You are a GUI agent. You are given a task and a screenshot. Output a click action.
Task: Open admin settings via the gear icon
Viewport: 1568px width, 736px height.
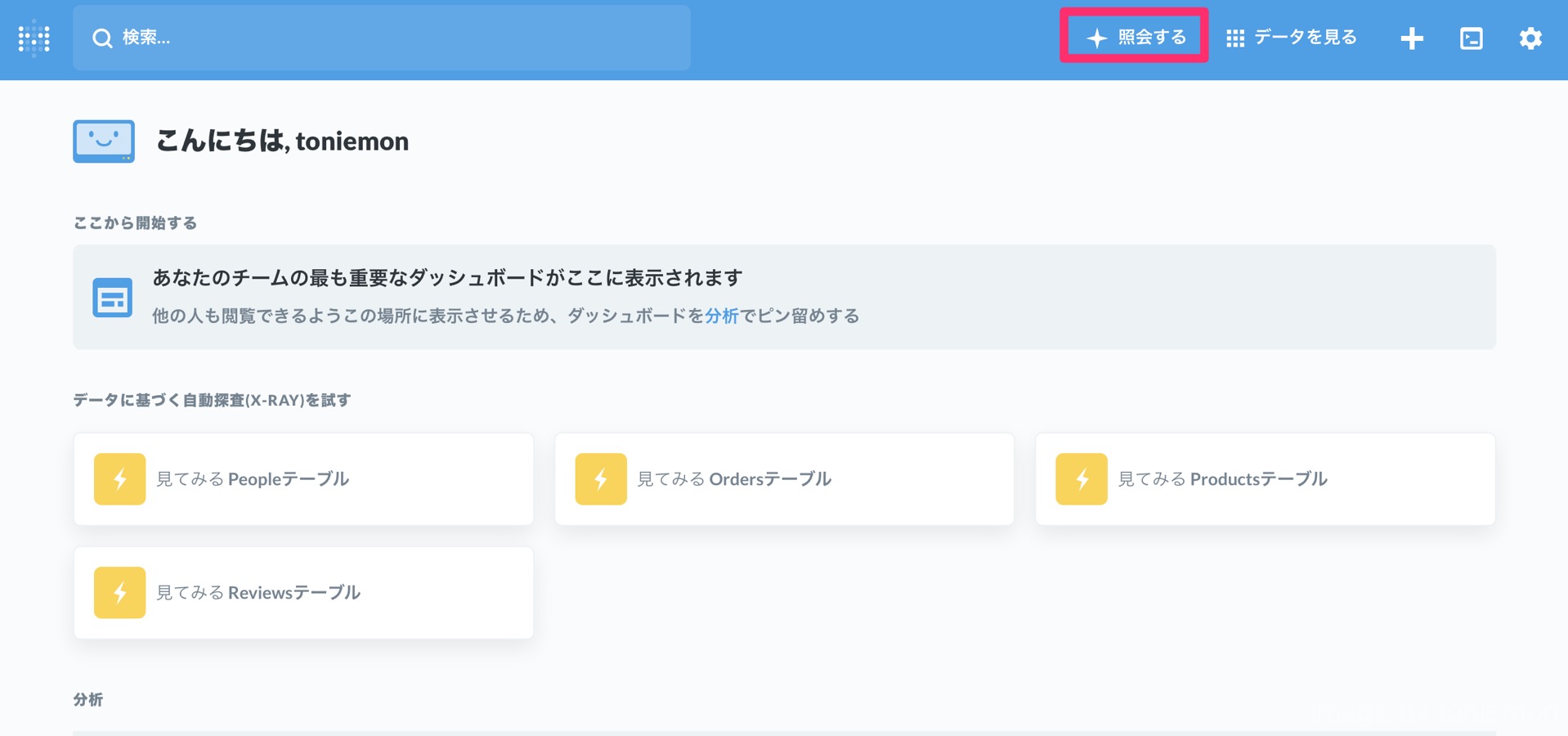1530,38
